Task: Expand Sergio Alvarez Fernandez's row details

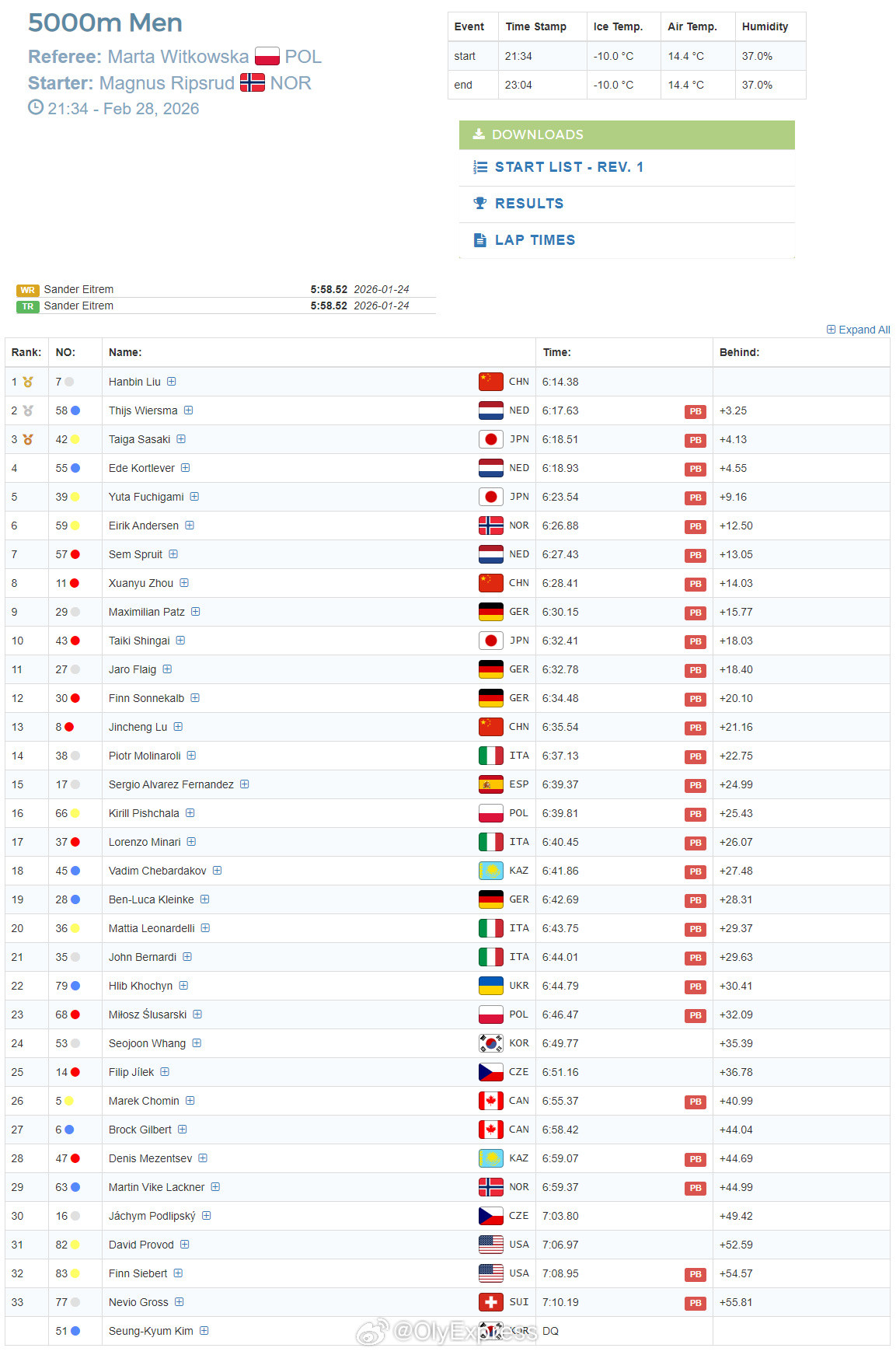Action: (x=244, y=784)
